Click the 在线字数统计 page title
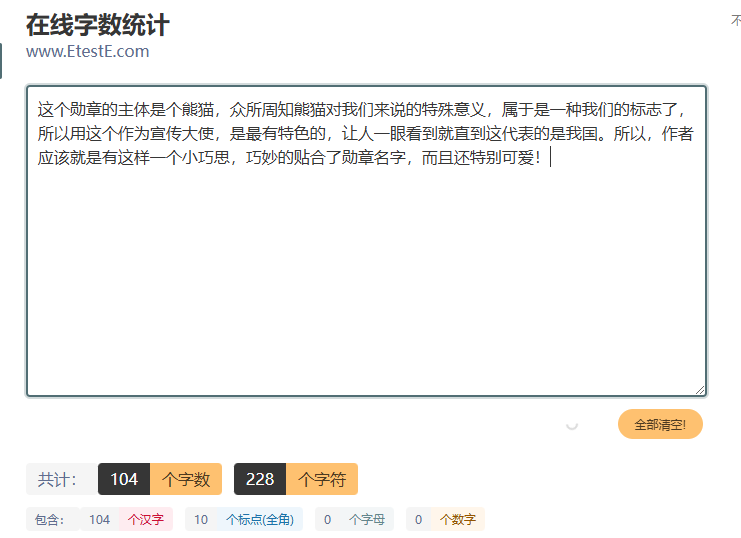The width and height of the screenshot is (741, 538). (98, 25)
